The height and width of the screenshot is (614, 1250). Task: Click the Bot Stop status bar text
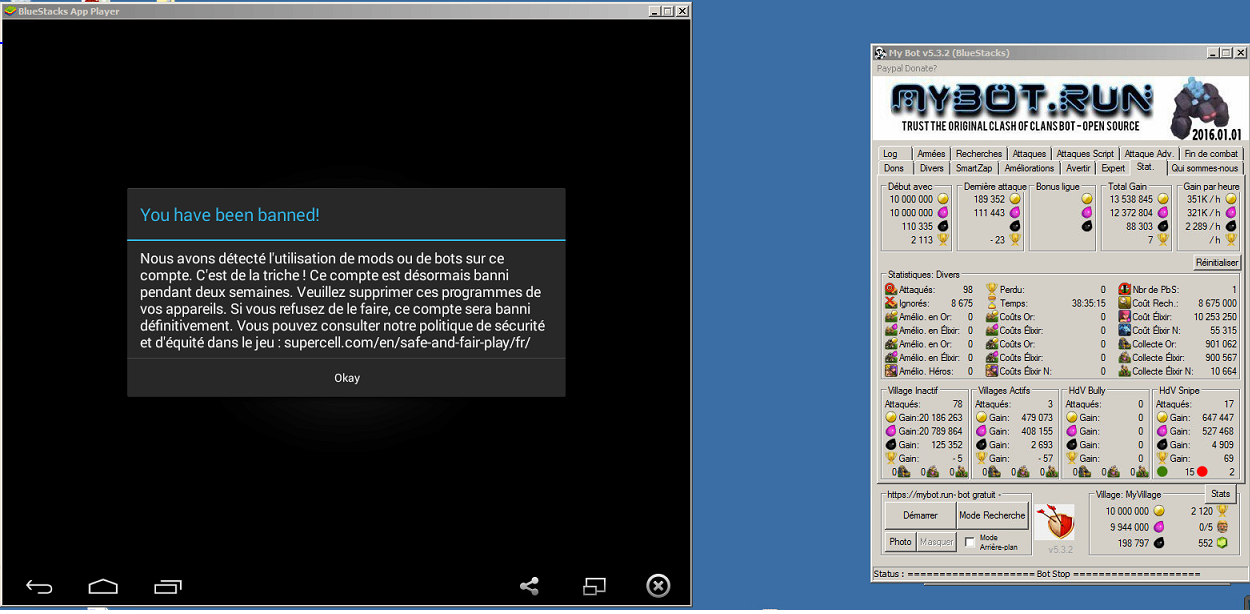tap(1053, 574)
